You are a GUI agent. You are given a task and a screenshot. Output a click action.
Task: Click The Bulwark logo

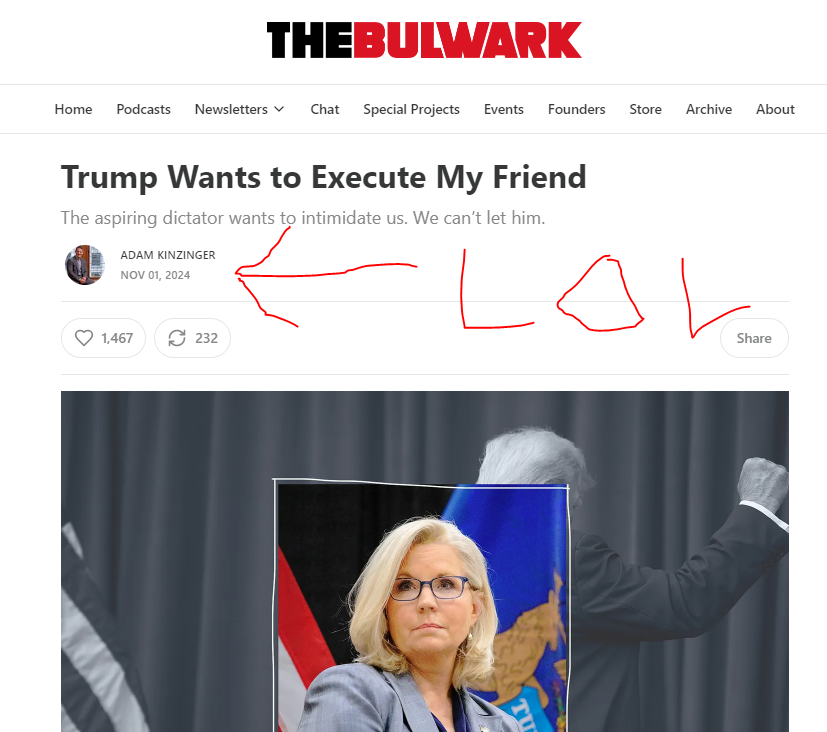click(x=424, y=40)
